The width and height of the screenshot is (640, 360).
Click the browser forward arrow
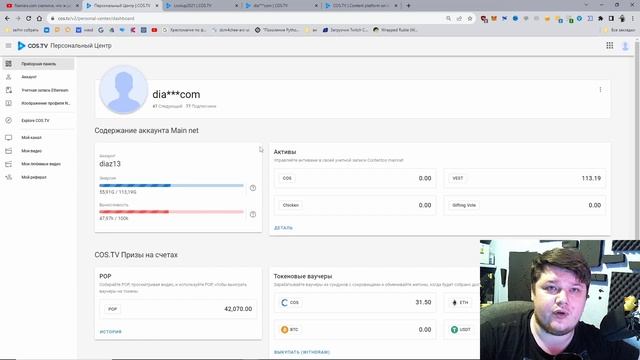pos(18,18)
